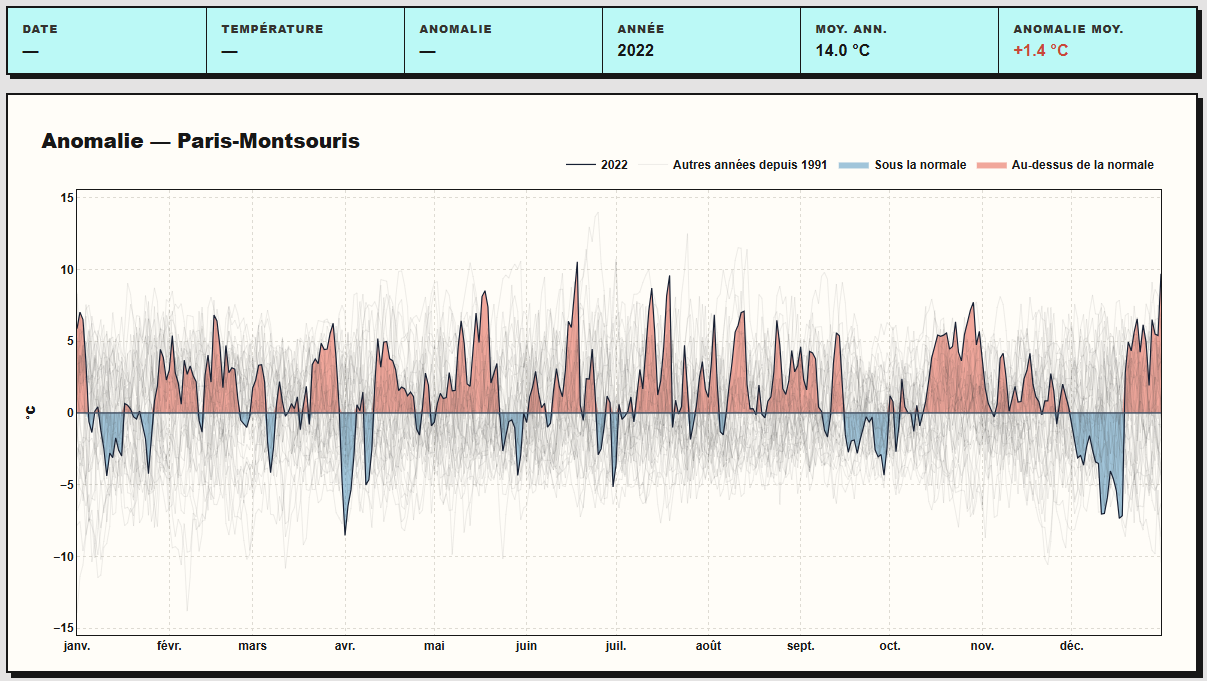
Task: Click the 'juil.' x-axis label
Action: (616, 646)
